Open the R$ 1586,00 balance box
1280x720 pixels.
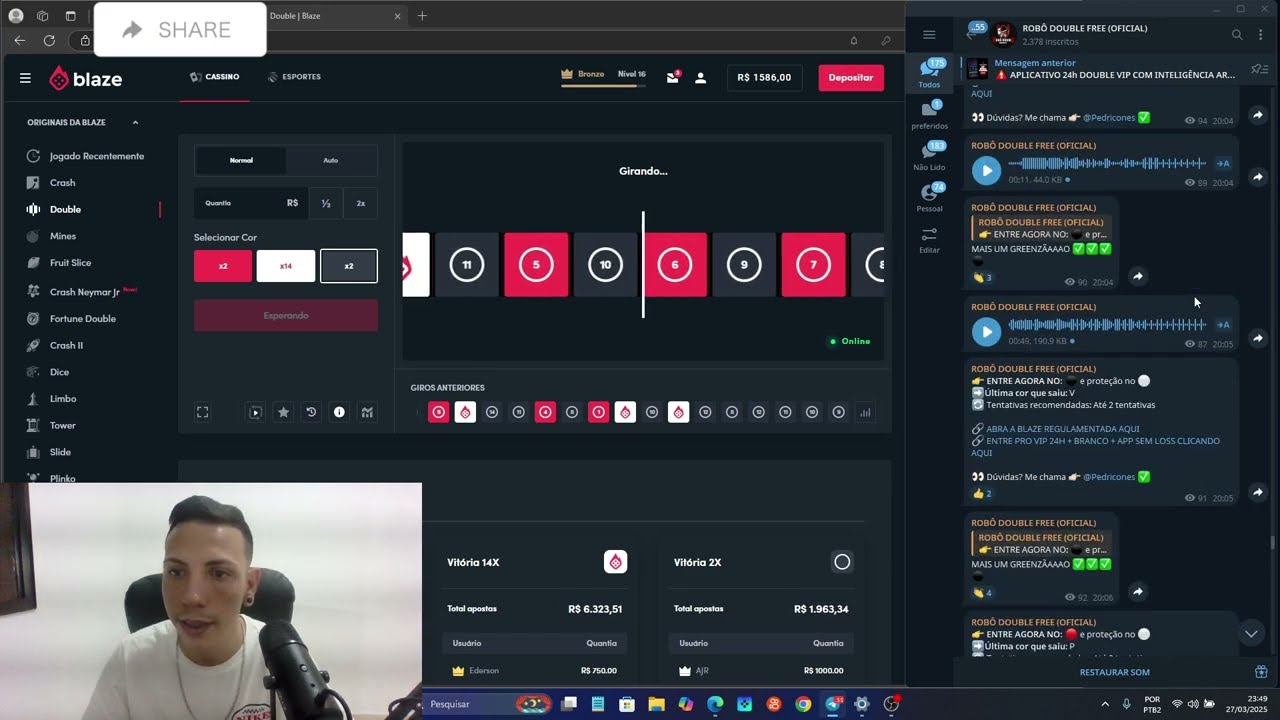(764, 77)
